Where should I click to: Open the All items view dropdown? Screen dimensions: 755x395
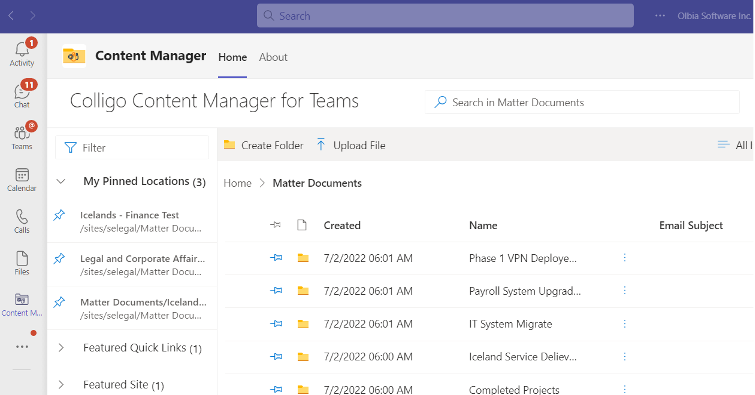735,145
